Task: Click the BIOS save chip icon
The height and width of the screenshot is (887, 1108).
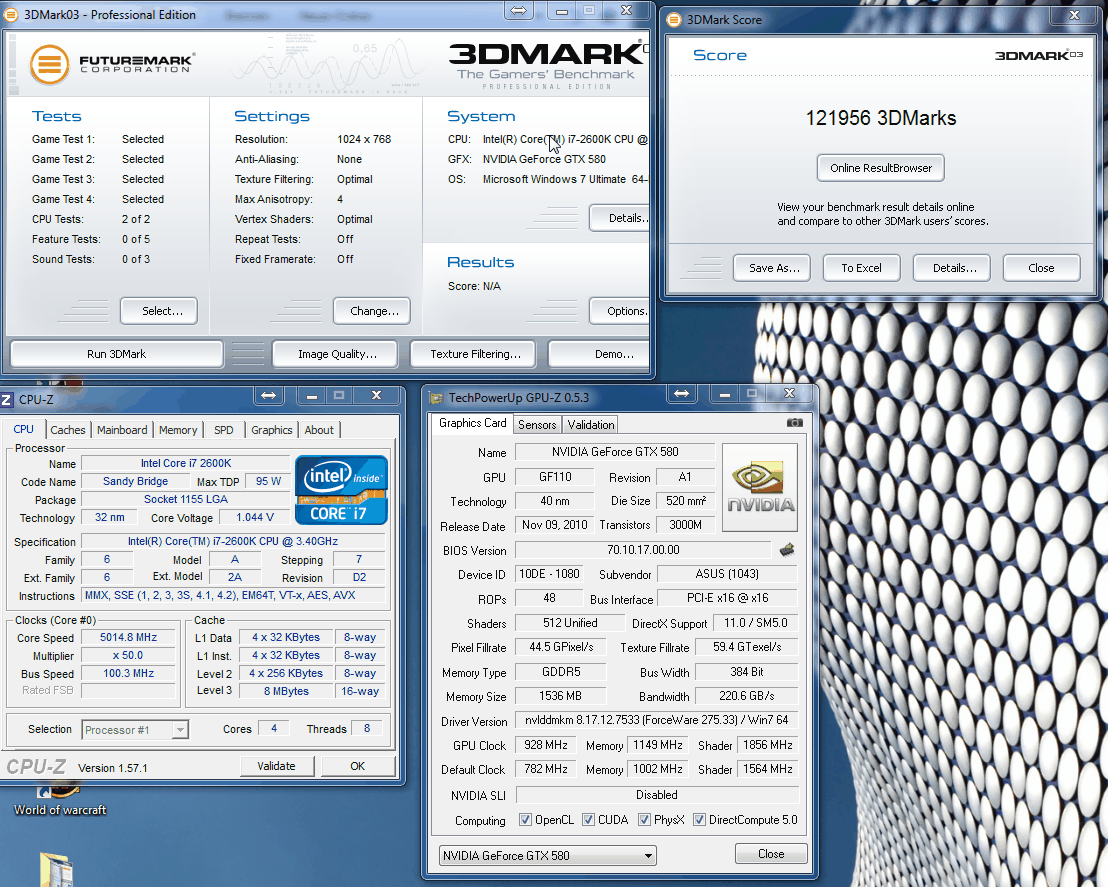Action: 787,550
